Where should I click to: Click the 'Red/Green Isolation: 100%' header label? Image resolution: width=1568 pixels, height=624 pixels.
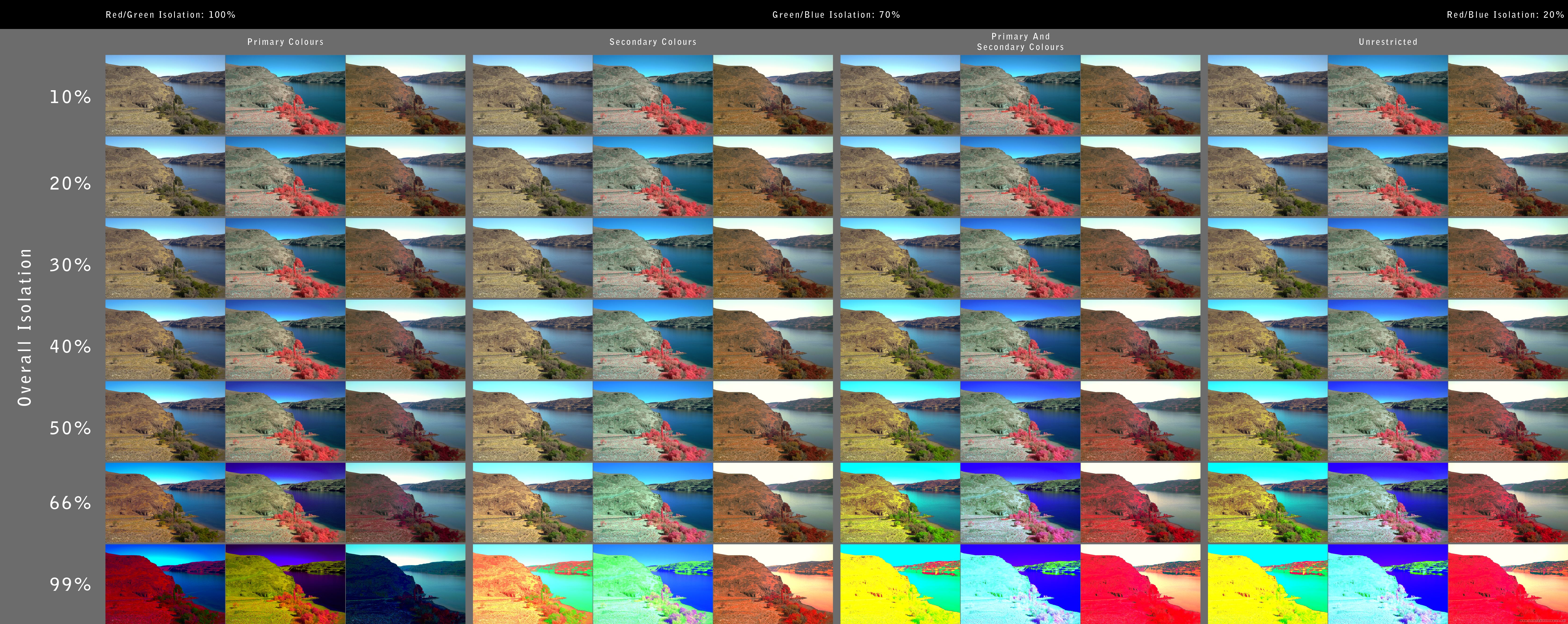(170, 15)
